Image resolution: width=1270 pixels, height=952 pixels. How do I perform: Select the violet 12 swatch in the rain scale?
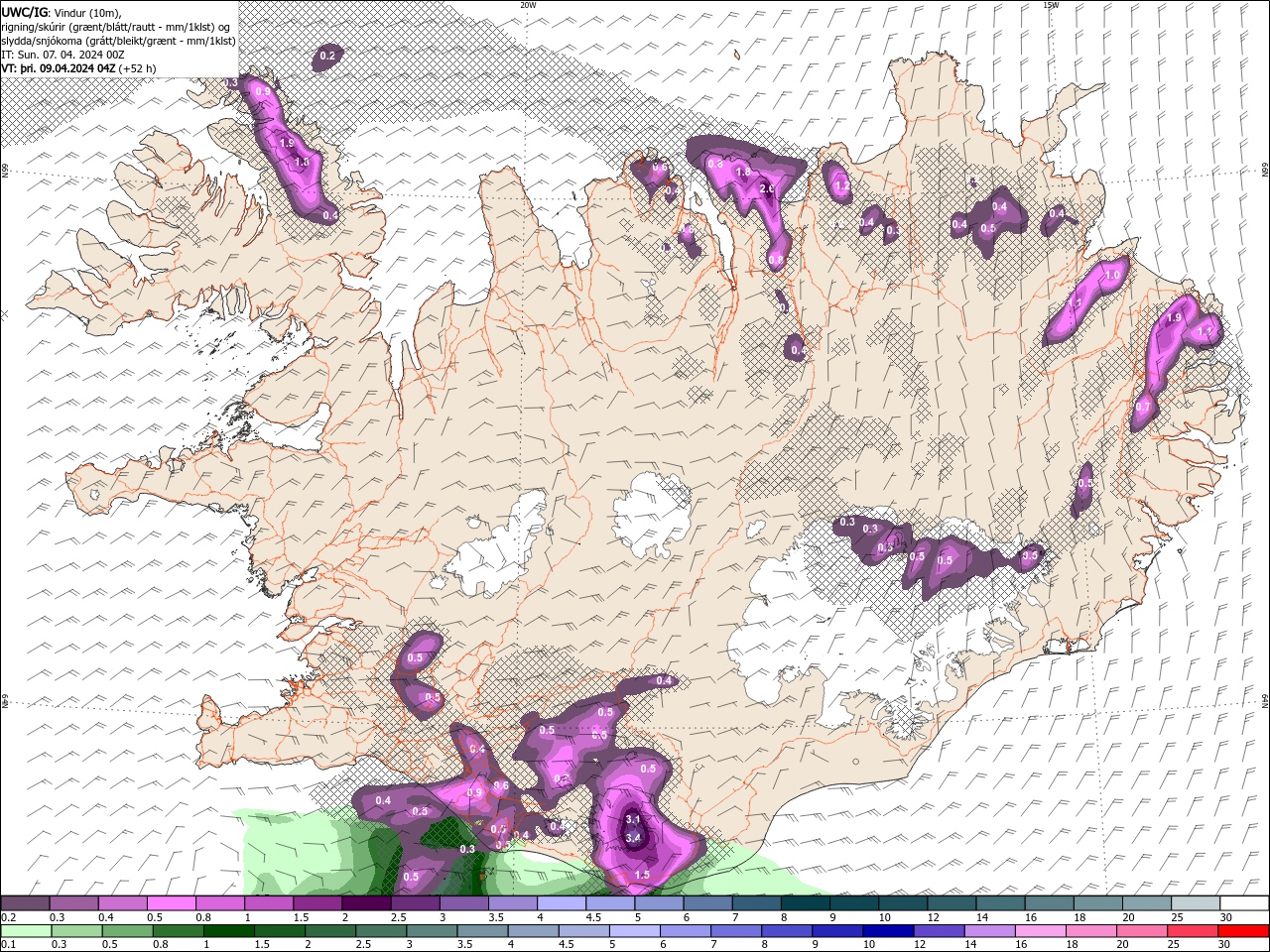[x=938, y=931]
